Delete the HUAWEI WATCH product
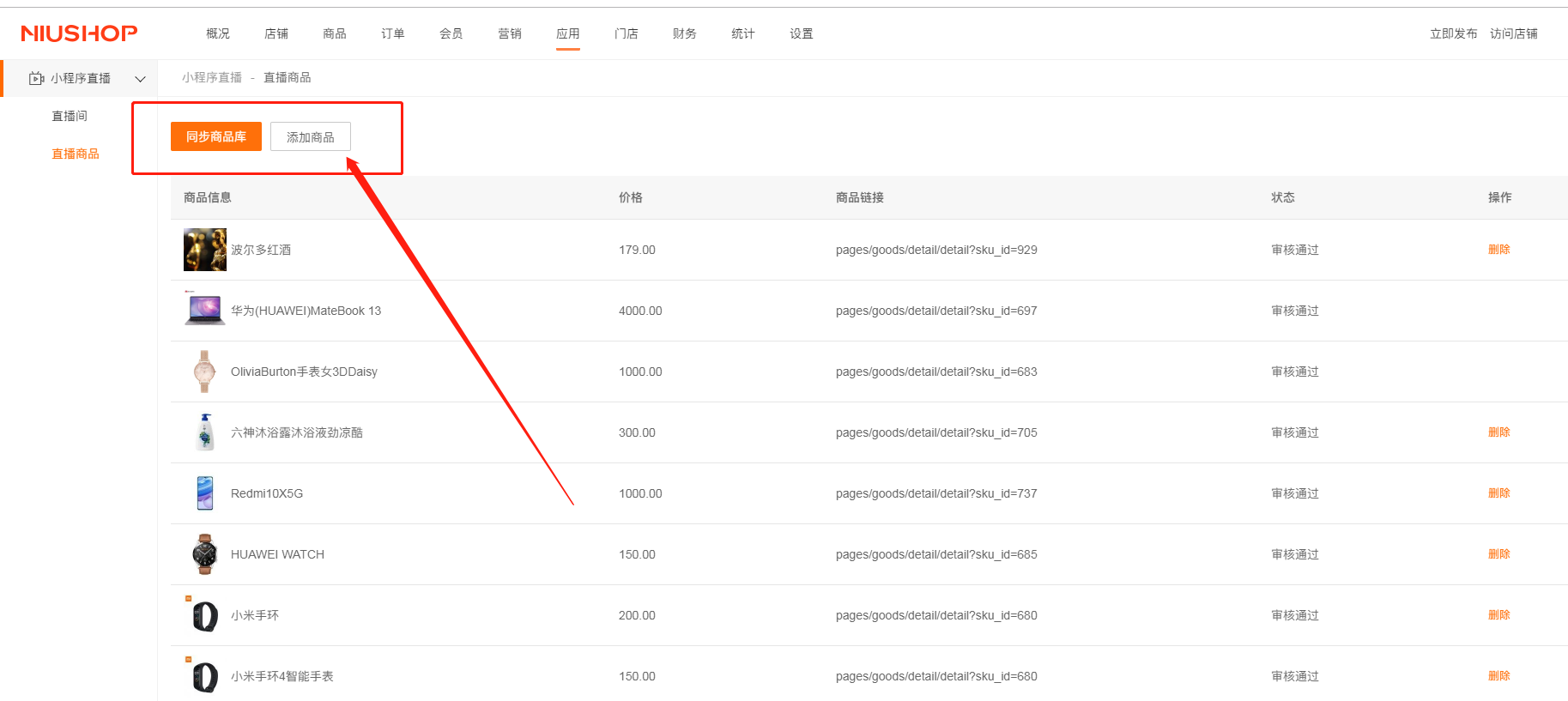Viewport: 1568px width, 701px height. click(1499, 554)
